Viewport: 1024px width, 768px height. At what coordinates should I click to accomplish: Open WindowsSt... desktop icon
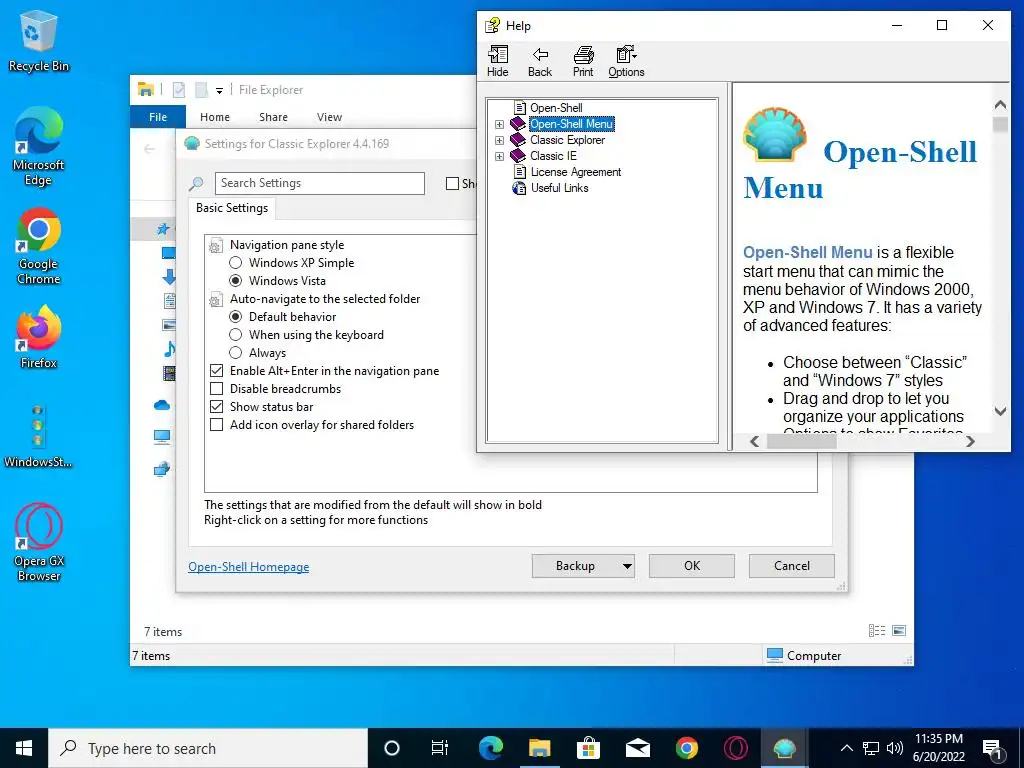tap(39, 436)
